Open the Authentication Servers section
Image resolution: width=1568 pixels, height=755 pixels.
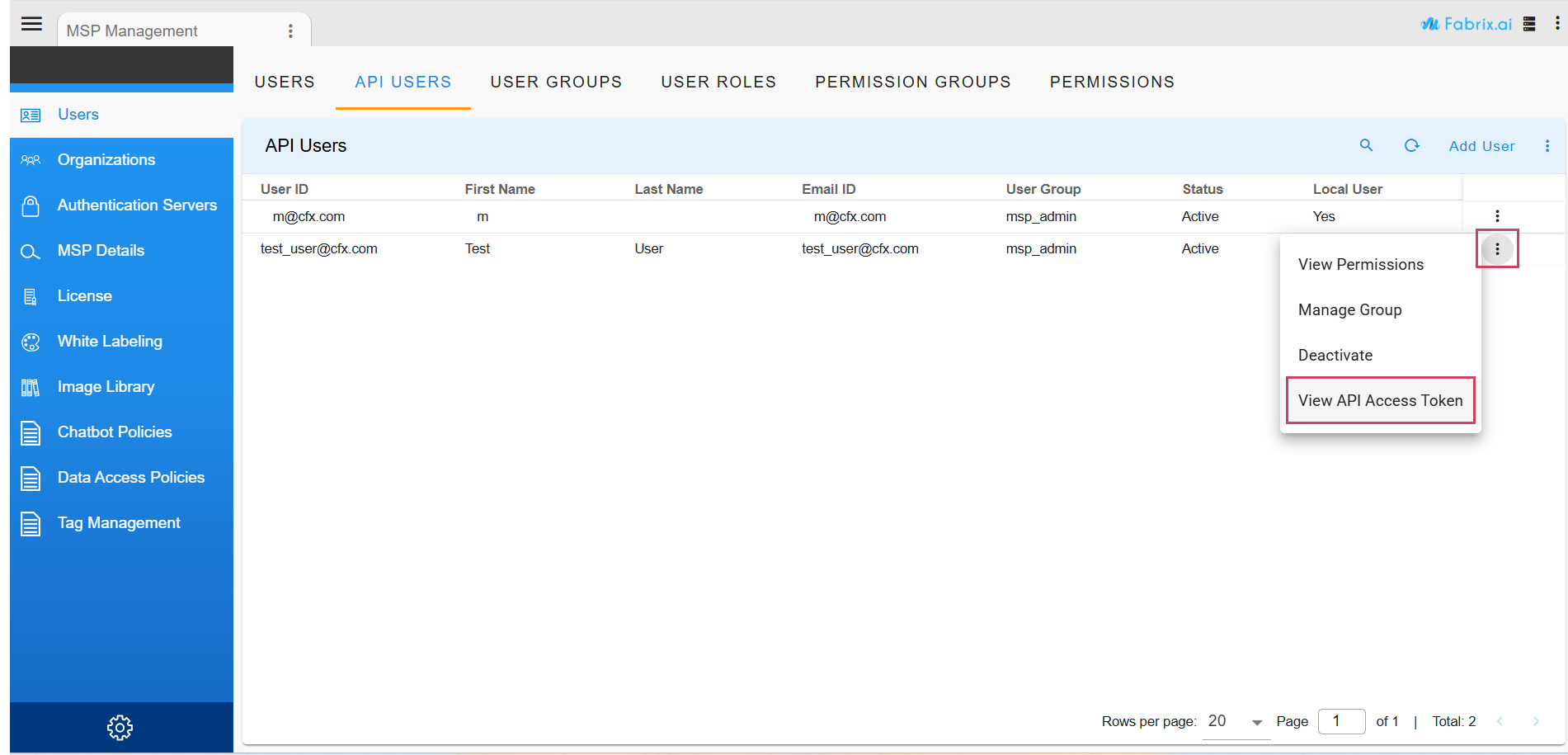point(137,205)
